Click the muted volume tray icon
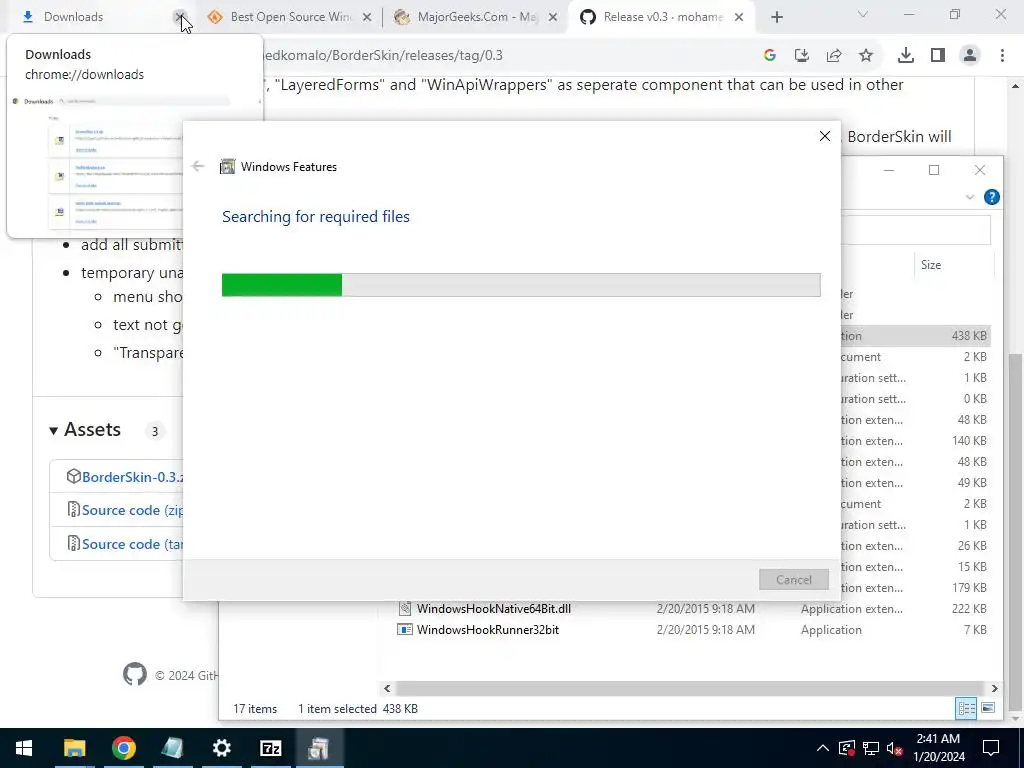This screenshot has width=1024, height=768. click(895, 748)
